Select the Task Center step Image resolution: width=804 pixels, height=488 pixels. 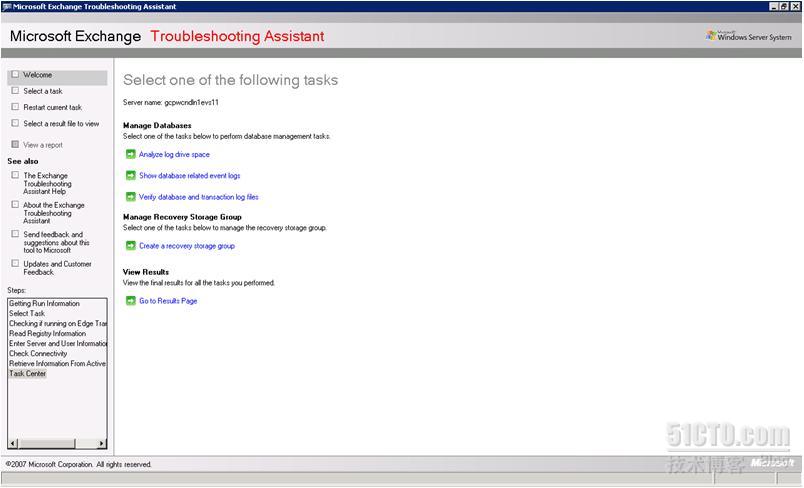(27, 373)
